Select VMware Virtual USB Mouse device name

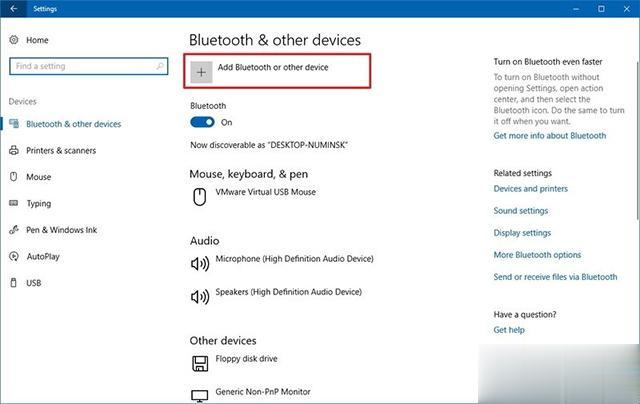[x=266, y=192]
